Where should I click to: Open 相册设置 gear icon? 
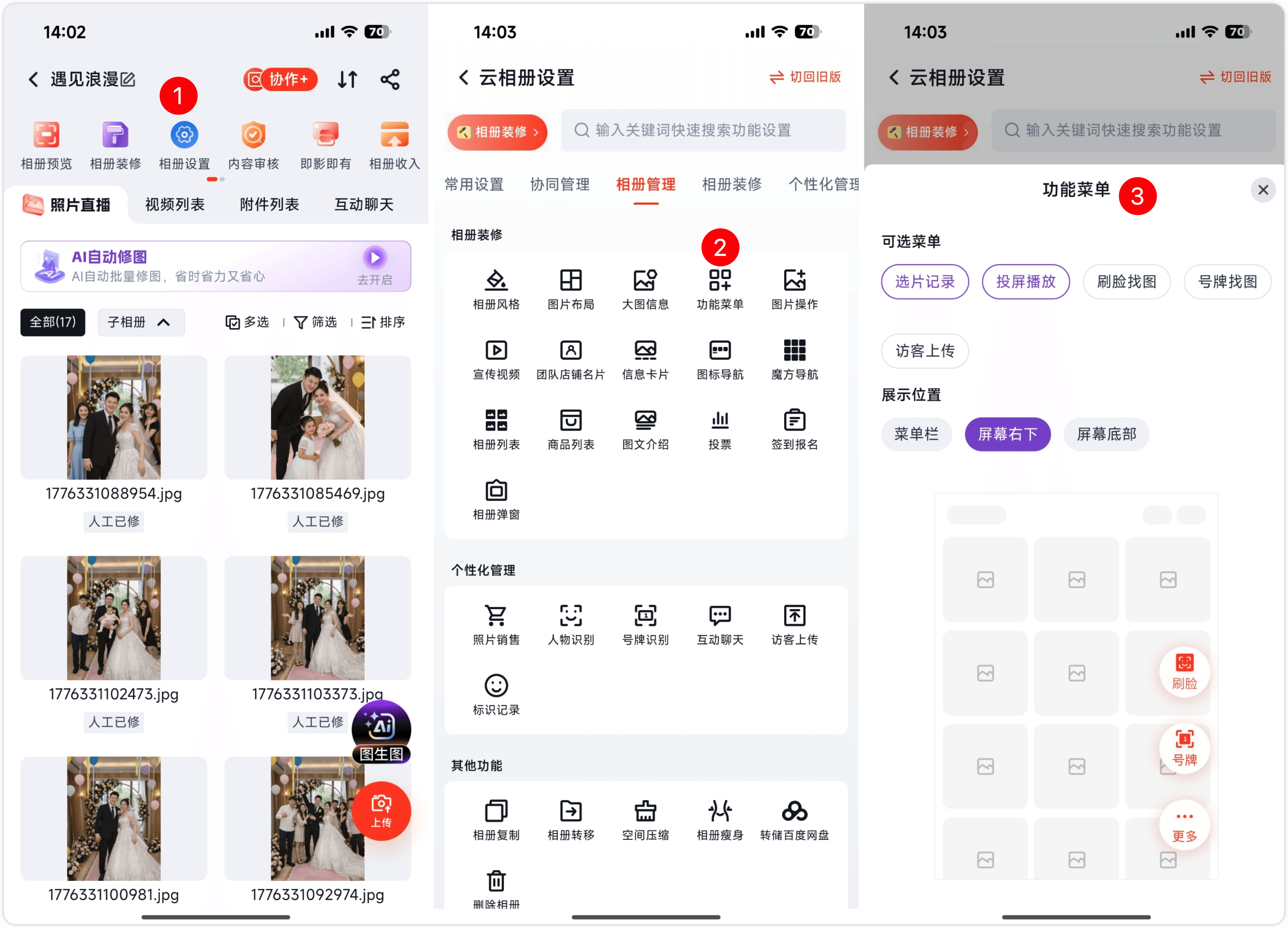point(184,135)
